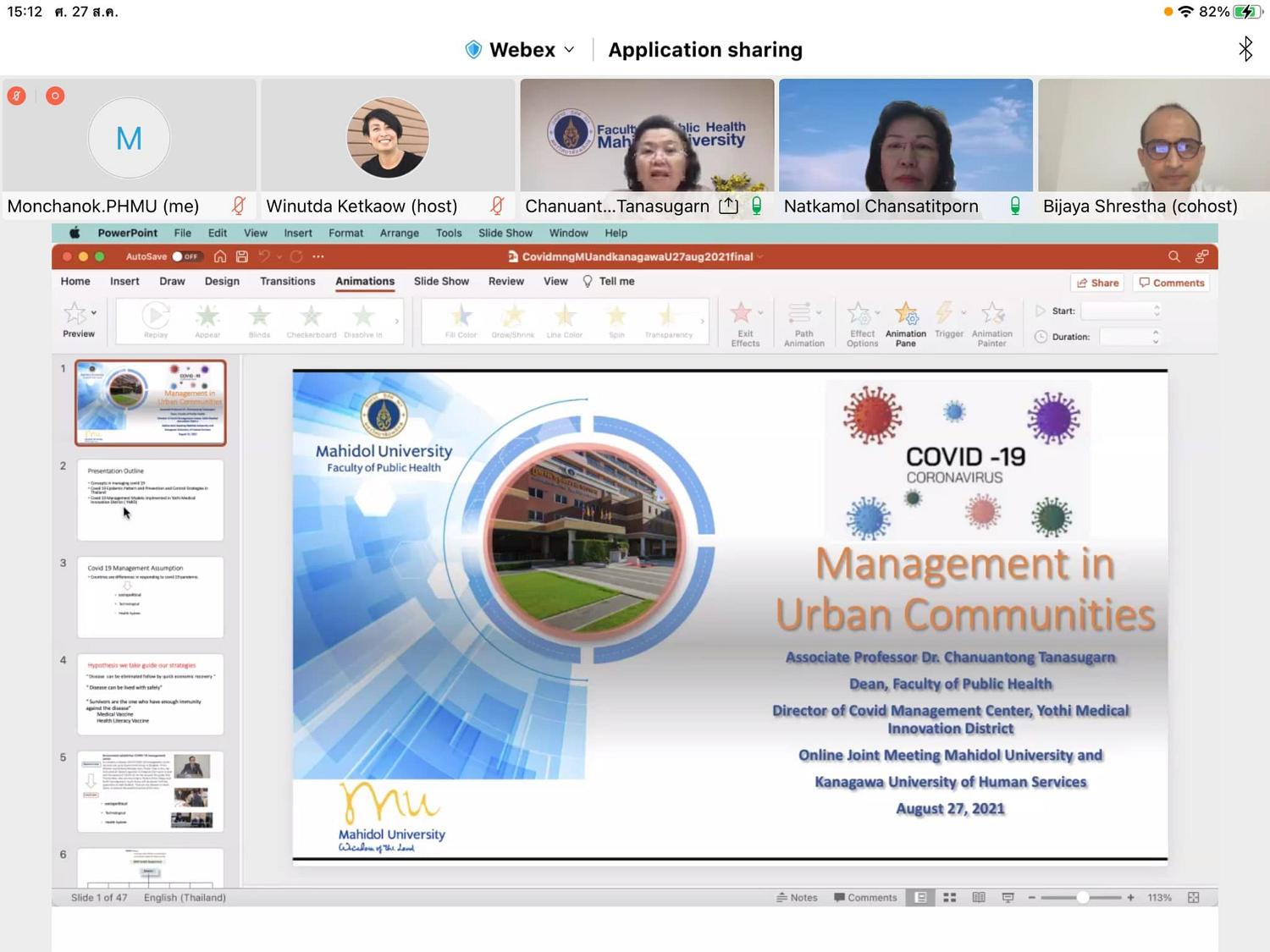The image size is (1270, 952).
Task: Click the fit slide to window icon
Action: point(1194,897)
